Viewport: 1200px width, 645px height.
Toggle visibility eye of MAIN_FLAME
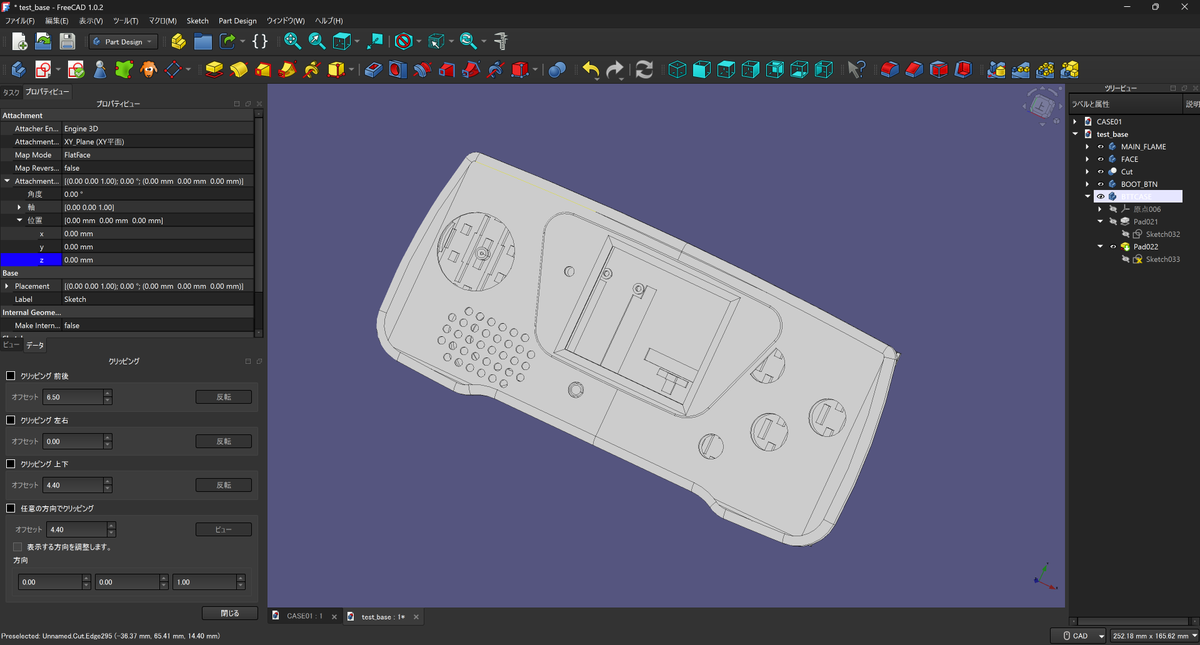click(1100, 147)
